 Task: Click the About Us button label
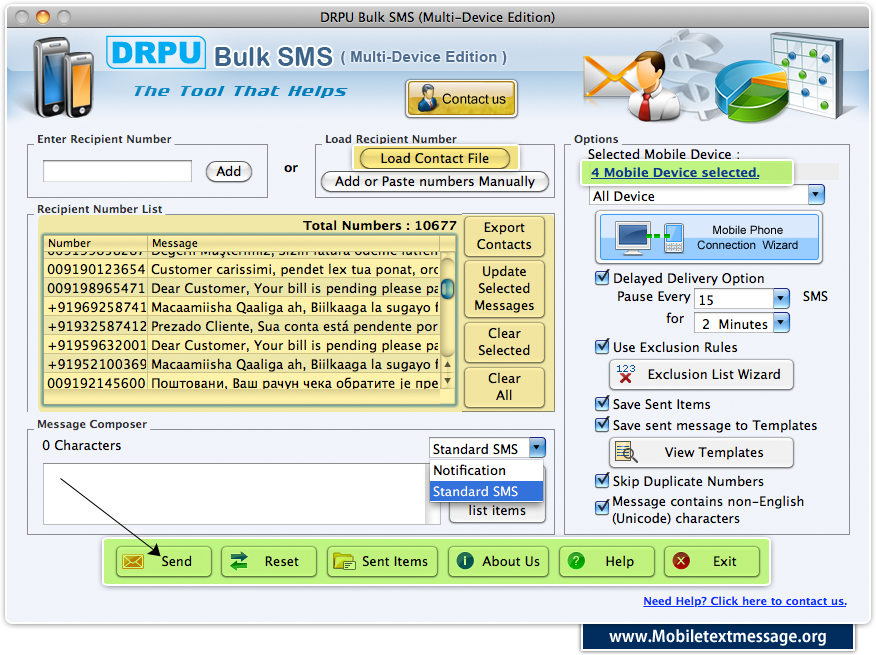point(511,561)
